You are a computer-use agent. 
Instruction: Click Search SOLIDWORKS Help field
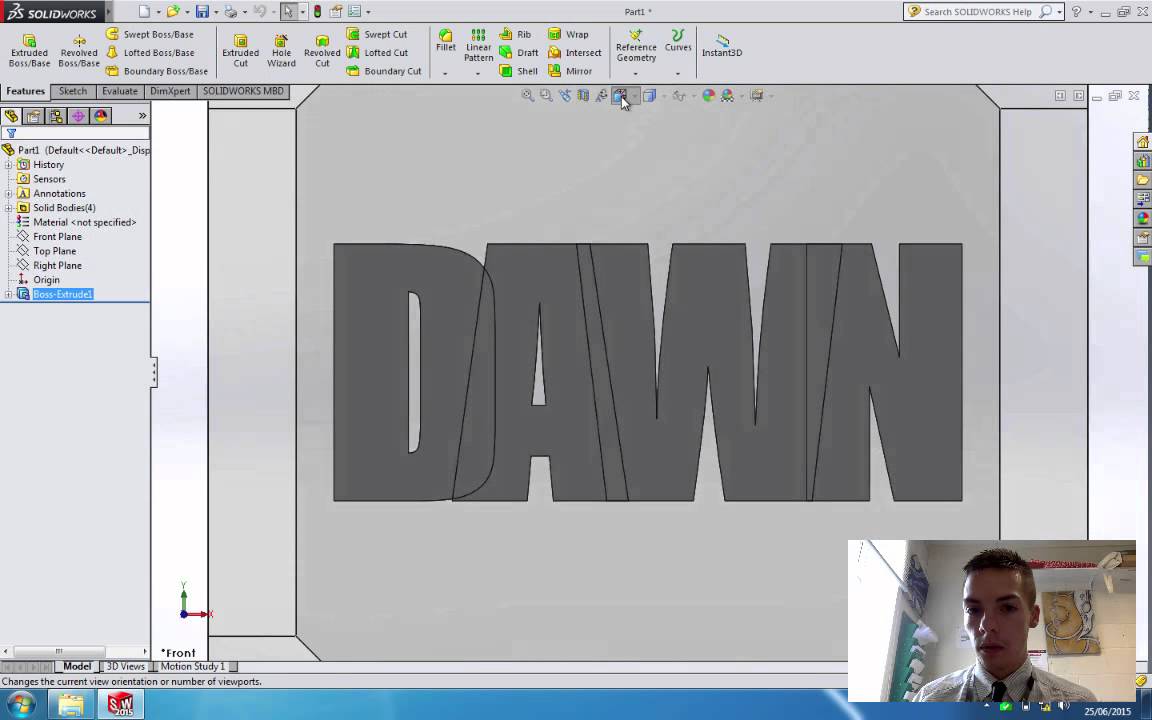pos(978,12)
